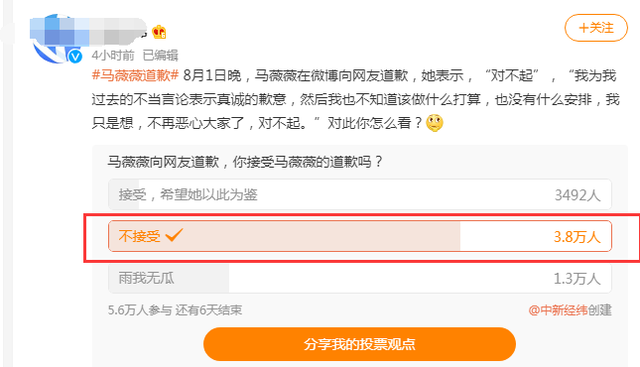
Task: Click the 3.8万人 vote count
Action: point(577,237)
